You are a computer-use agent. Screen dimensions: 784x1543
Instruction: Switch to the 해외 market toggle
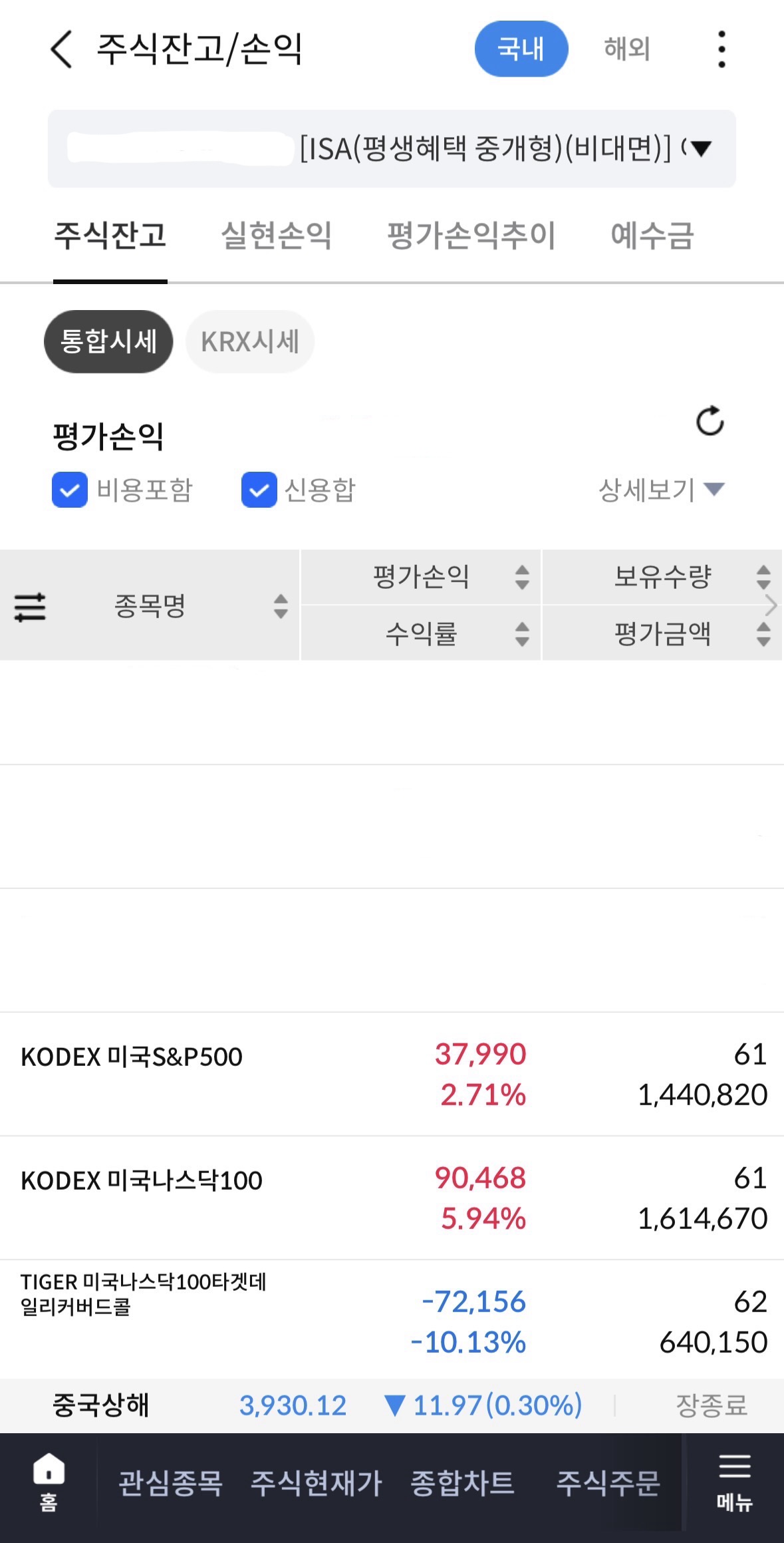coord(626,49)
